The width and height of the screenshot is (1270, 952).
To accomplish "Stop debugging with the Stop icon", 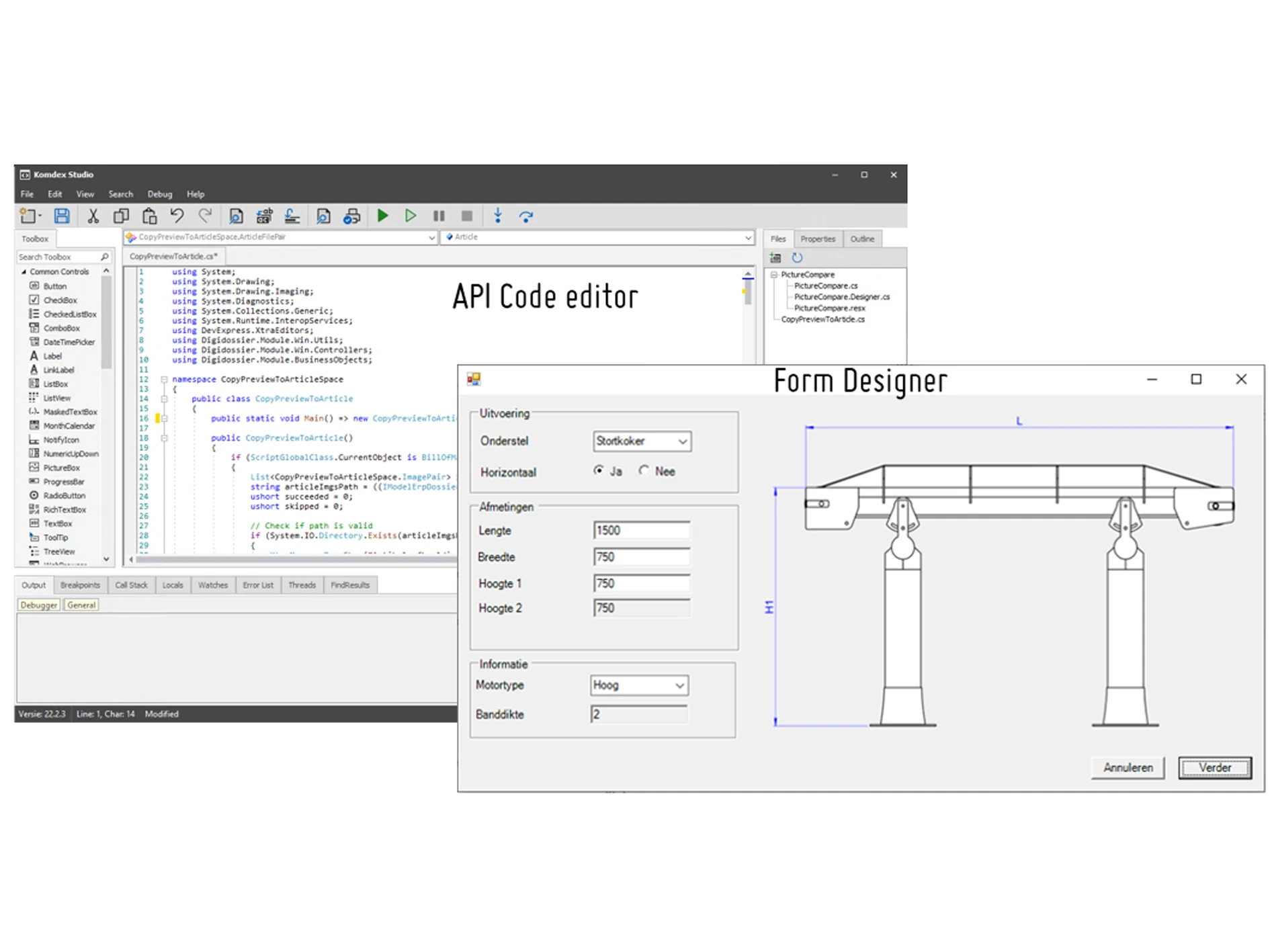I will tap(466, 216).
